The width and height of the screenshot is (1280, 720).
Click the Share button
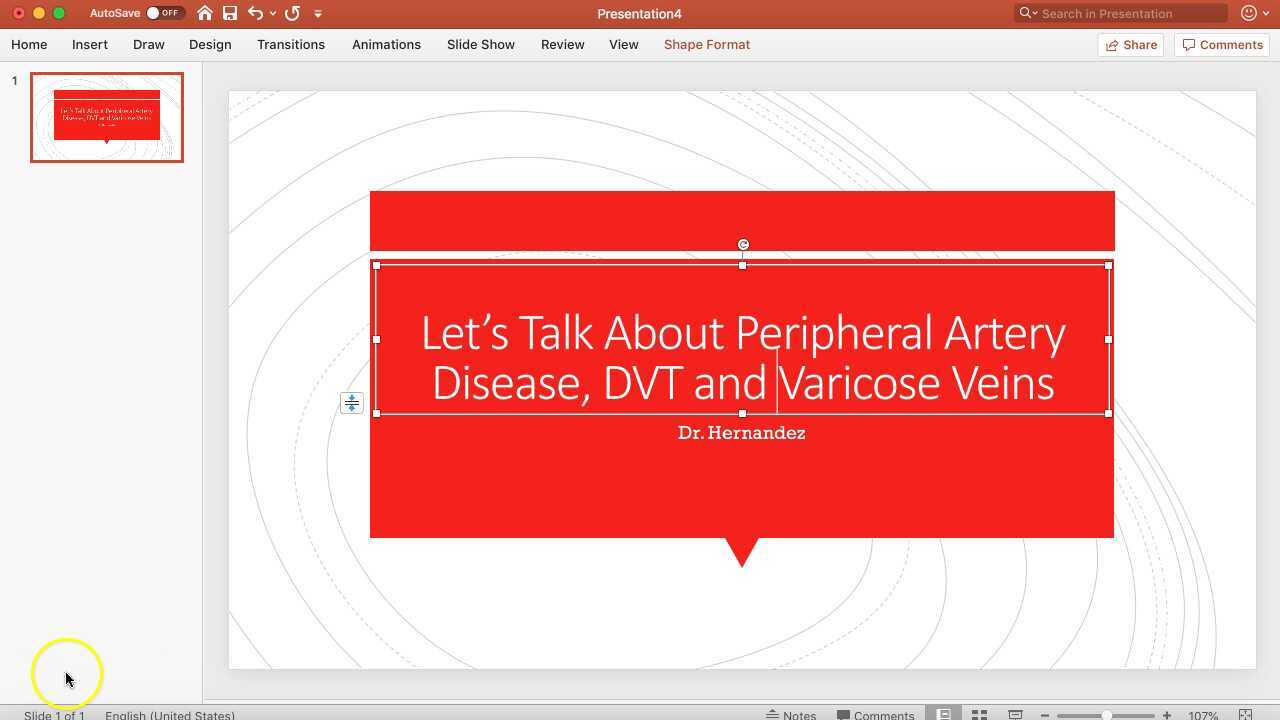coord(1131,44)
